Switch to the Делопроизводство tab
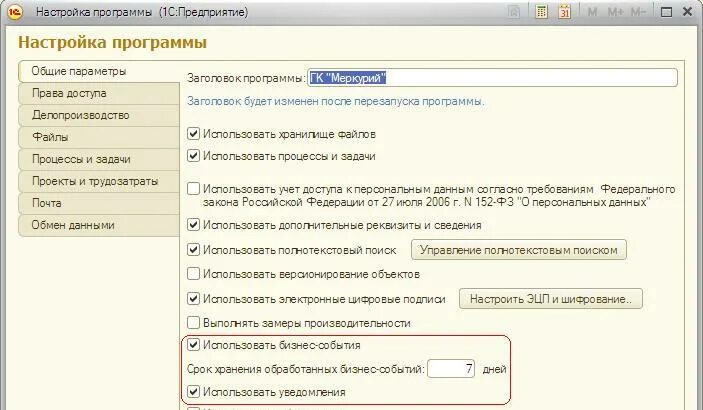The width and height of the screenshot is (703, 410). click(99, 115)
